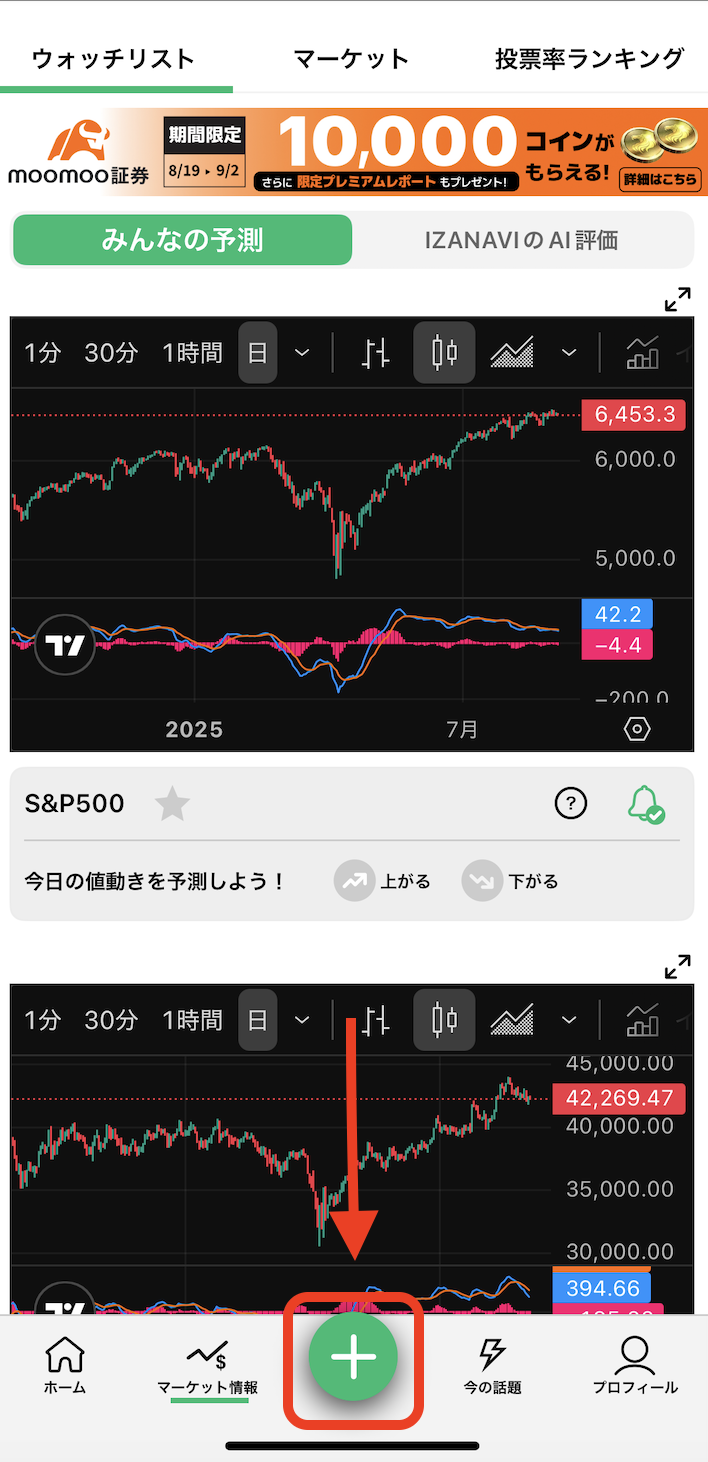Select bar chart style on S&P500 chart
Image resolution: width=708 pixels, height=1462 pixels.
coord(376,353)
